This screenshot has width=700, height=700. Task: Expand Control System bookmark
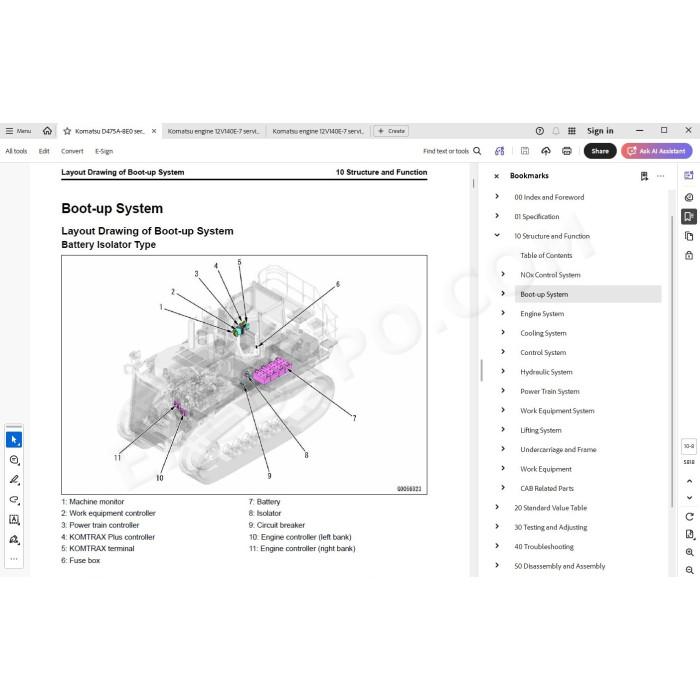[503, 352]
